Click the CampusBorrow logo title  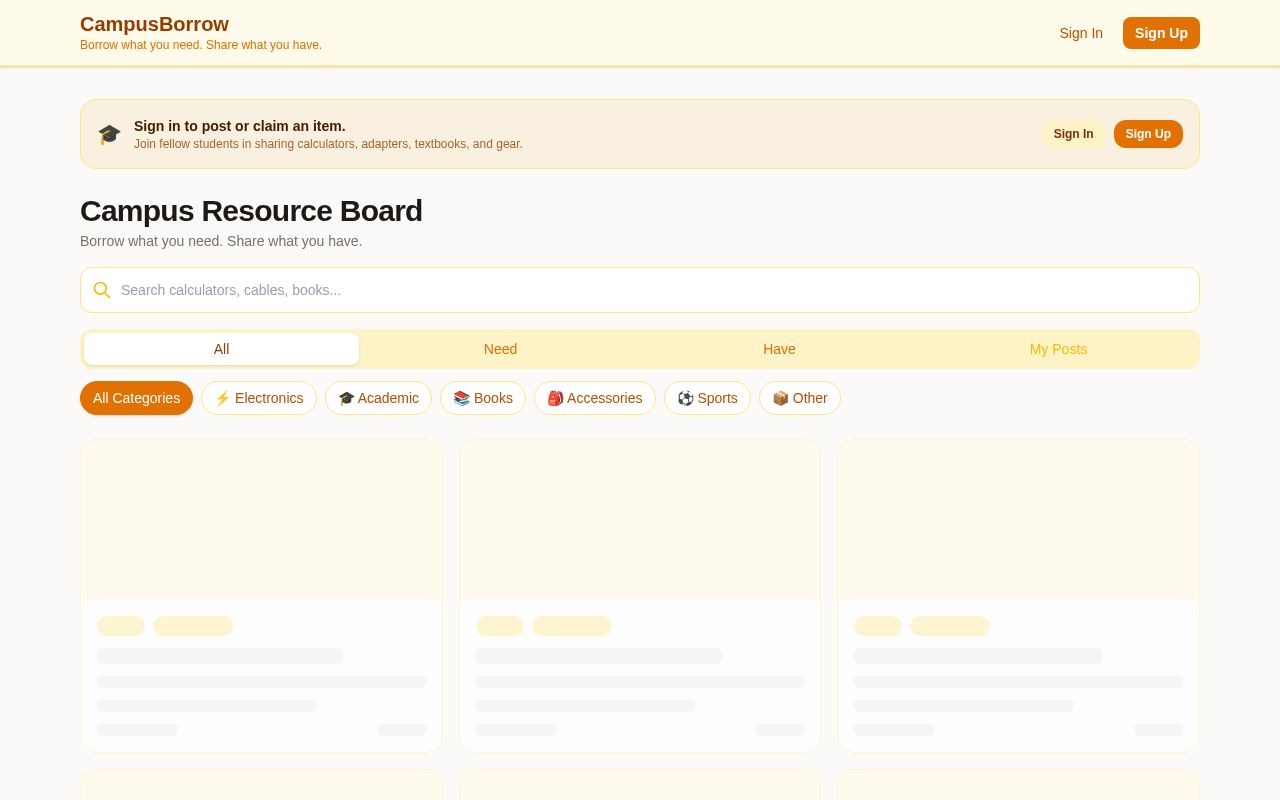(154, 24)
